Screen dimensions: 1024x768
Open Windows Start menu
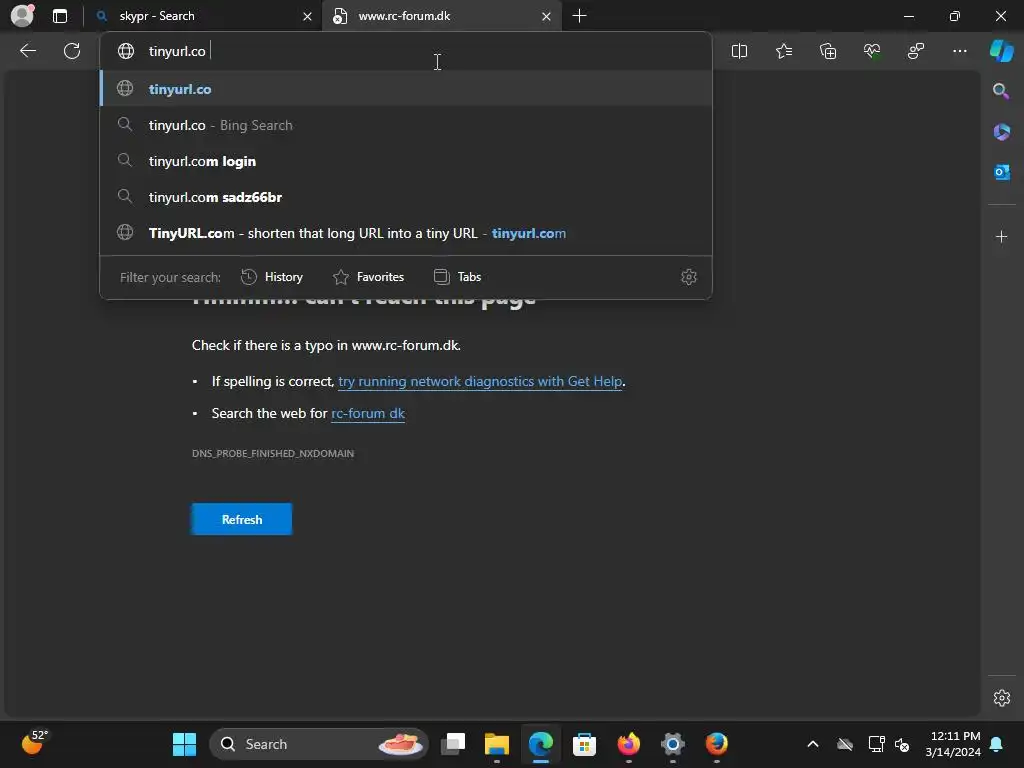tap(184, 744)
